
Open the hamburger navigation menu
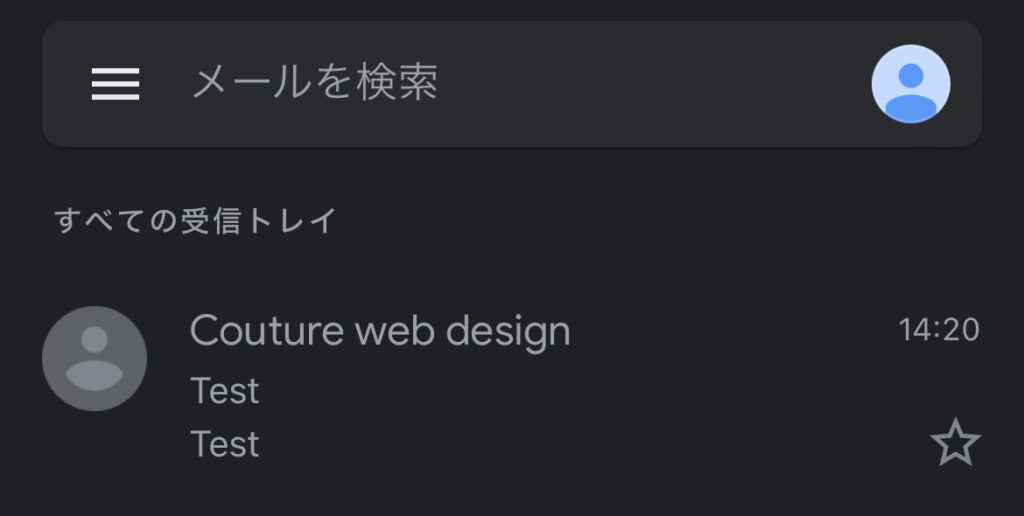[116, 84]
